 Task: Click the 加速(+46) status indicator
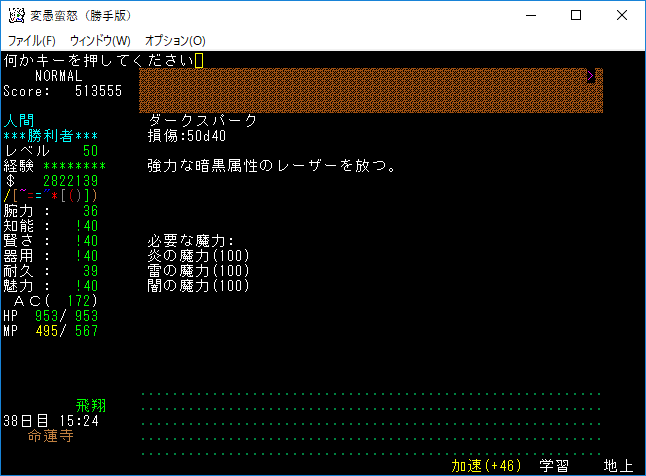click(486, 466)
